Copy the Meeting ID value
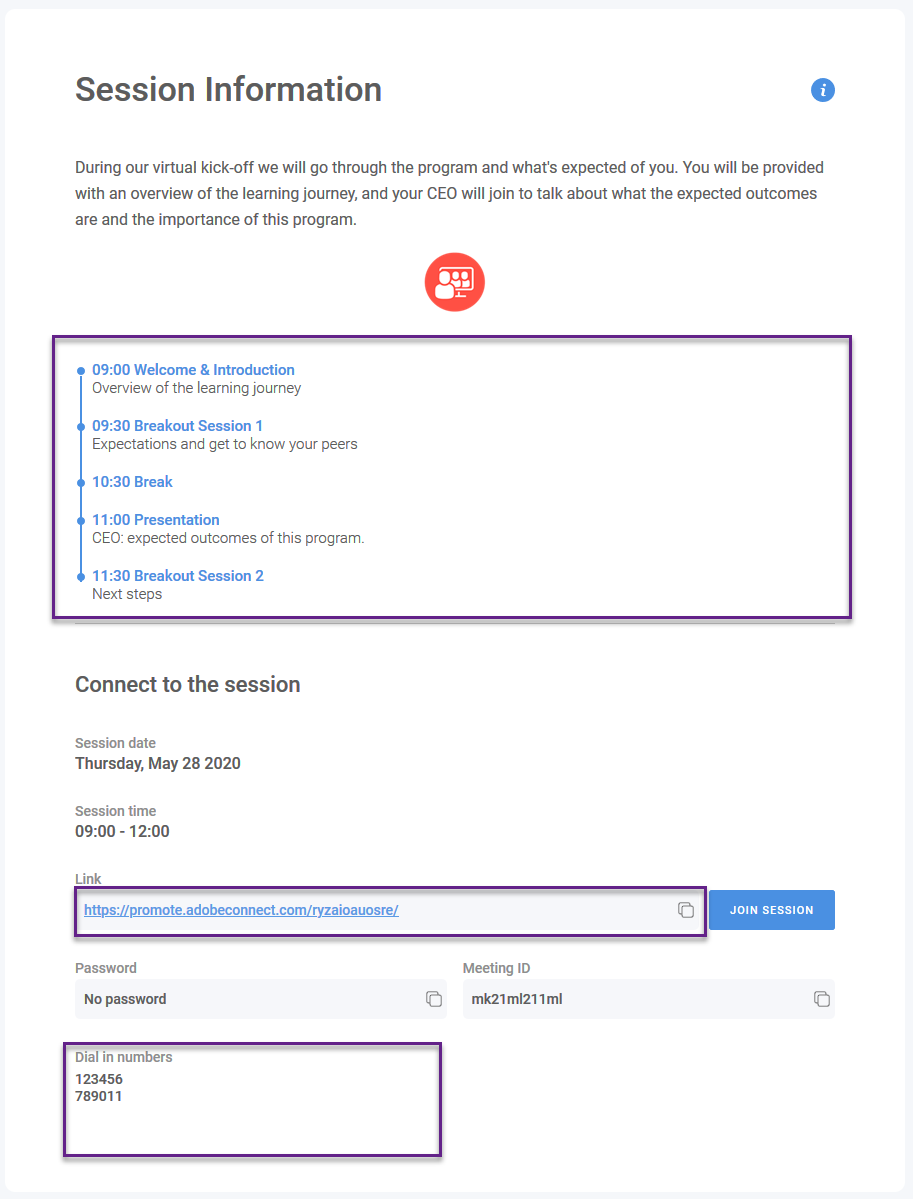This screenshot has width=913, height=1199. (x=821, y=999)
